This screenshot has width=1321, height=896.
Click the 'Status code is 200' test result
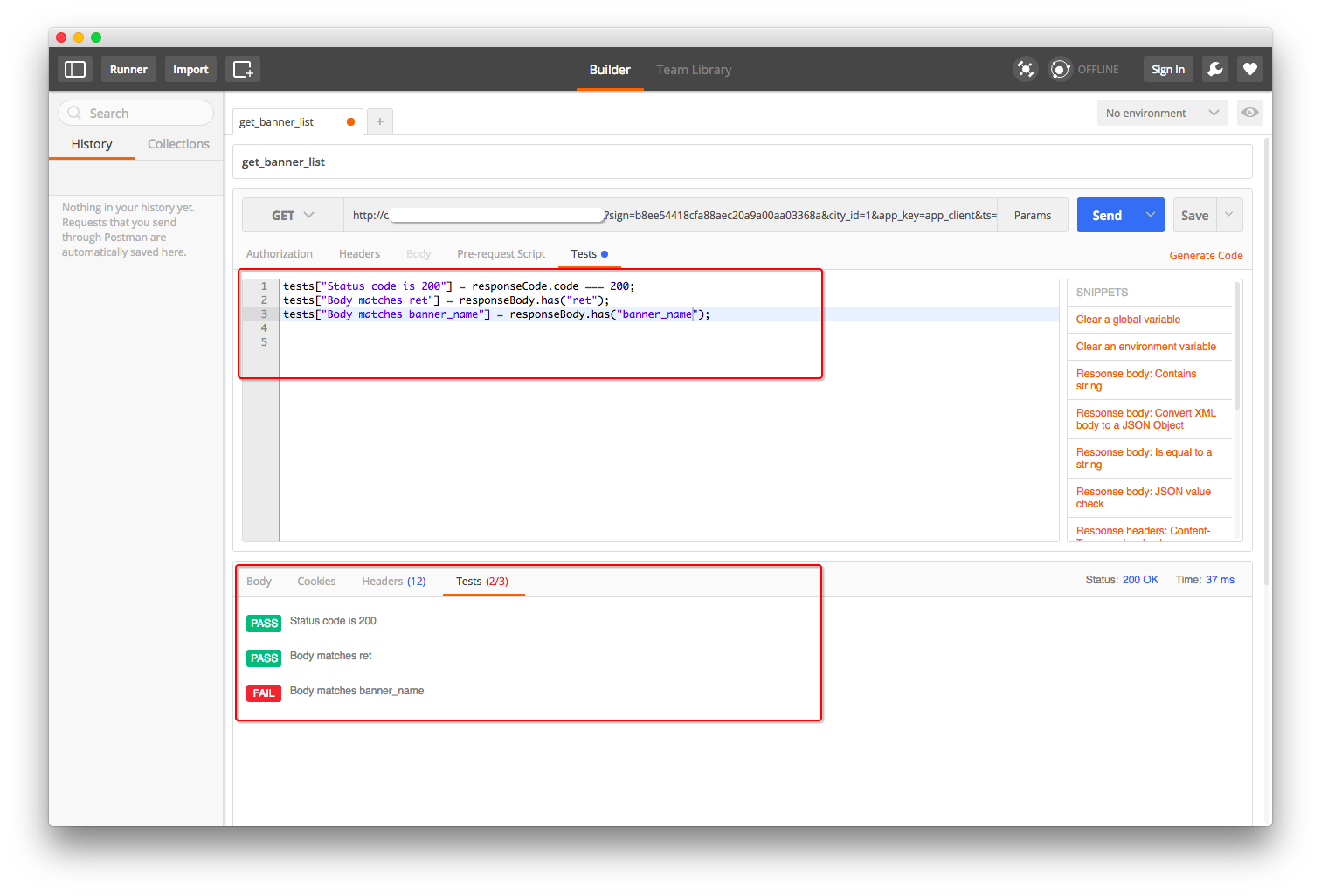(x=333, y=621)
